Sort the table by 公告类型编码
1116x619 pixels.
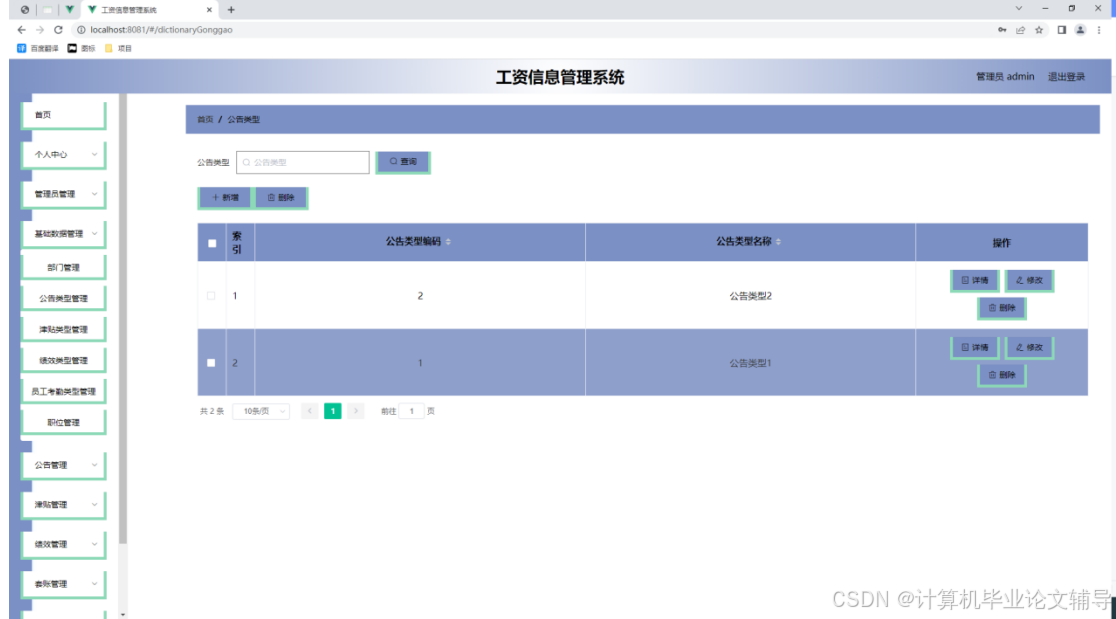[x=448, y=242]
